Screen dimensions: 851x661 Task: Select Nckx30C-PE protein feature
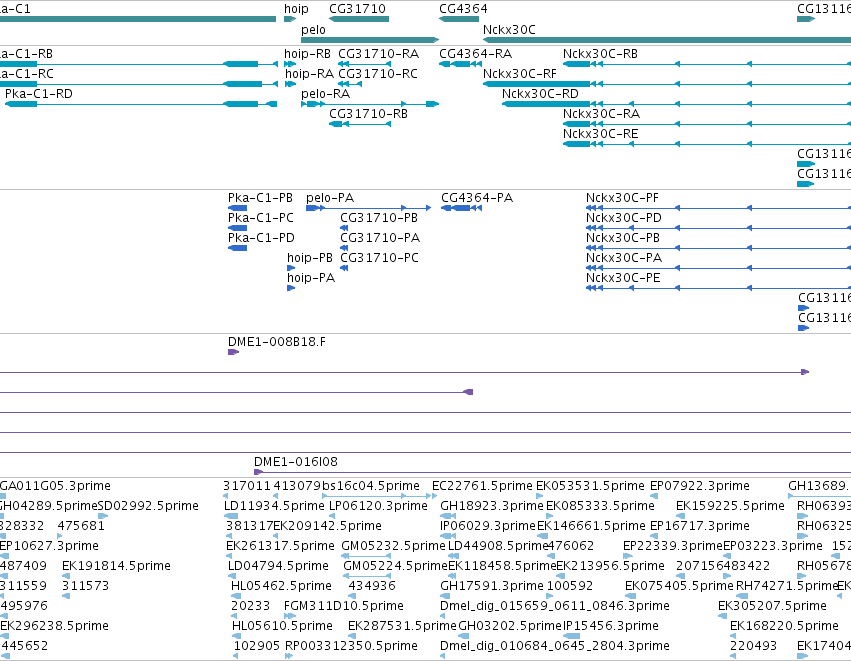coord(719,288)
